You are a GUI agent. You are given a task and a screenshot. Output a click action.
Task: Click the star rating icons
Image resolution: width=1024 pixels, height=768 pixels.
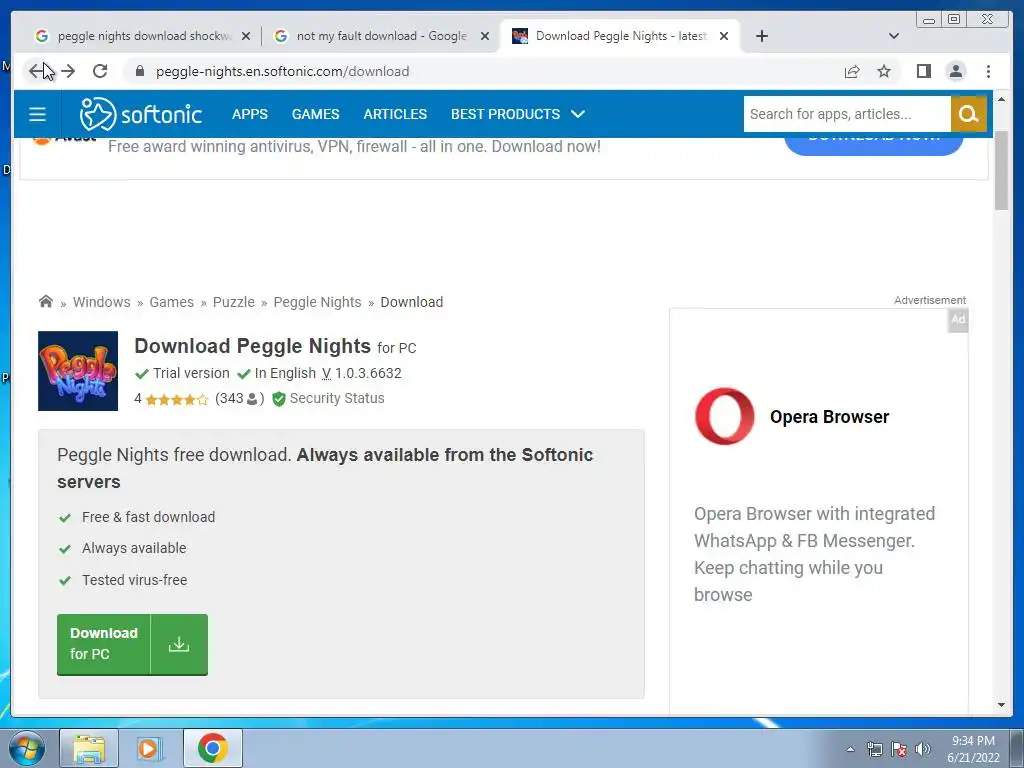point(176,399)
